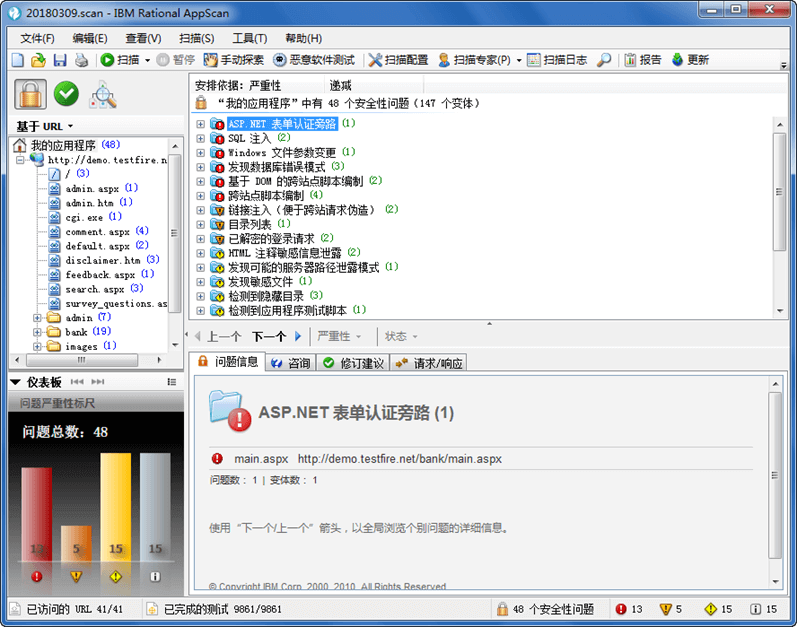Expand the SQL 注入 issue node
The width and height of the screenshot is (797, 627).
point(201,138)
